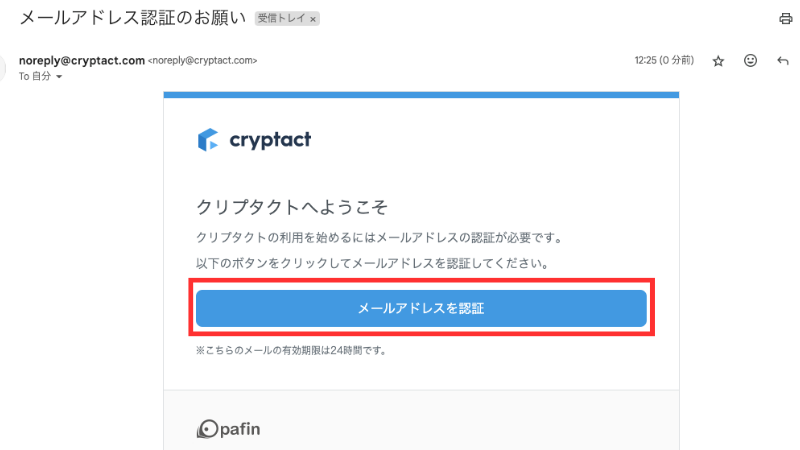Click the クリプタクトへようこそ heading
800x450 pixels.
click(x=291, y=207)
